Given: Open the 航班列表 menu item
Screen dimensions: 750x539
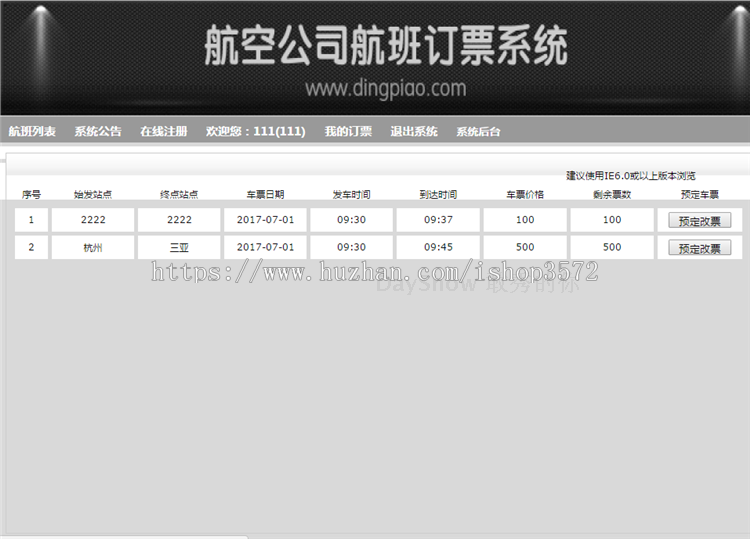Looking at the screenshot, I should click(x=32, y=131).
